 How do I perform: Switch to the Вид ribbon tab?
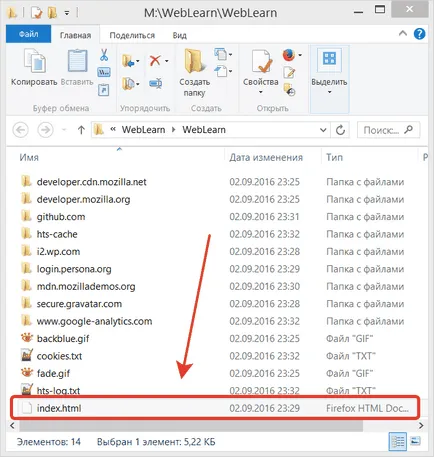pyautogui.click(x=180, y=35)
